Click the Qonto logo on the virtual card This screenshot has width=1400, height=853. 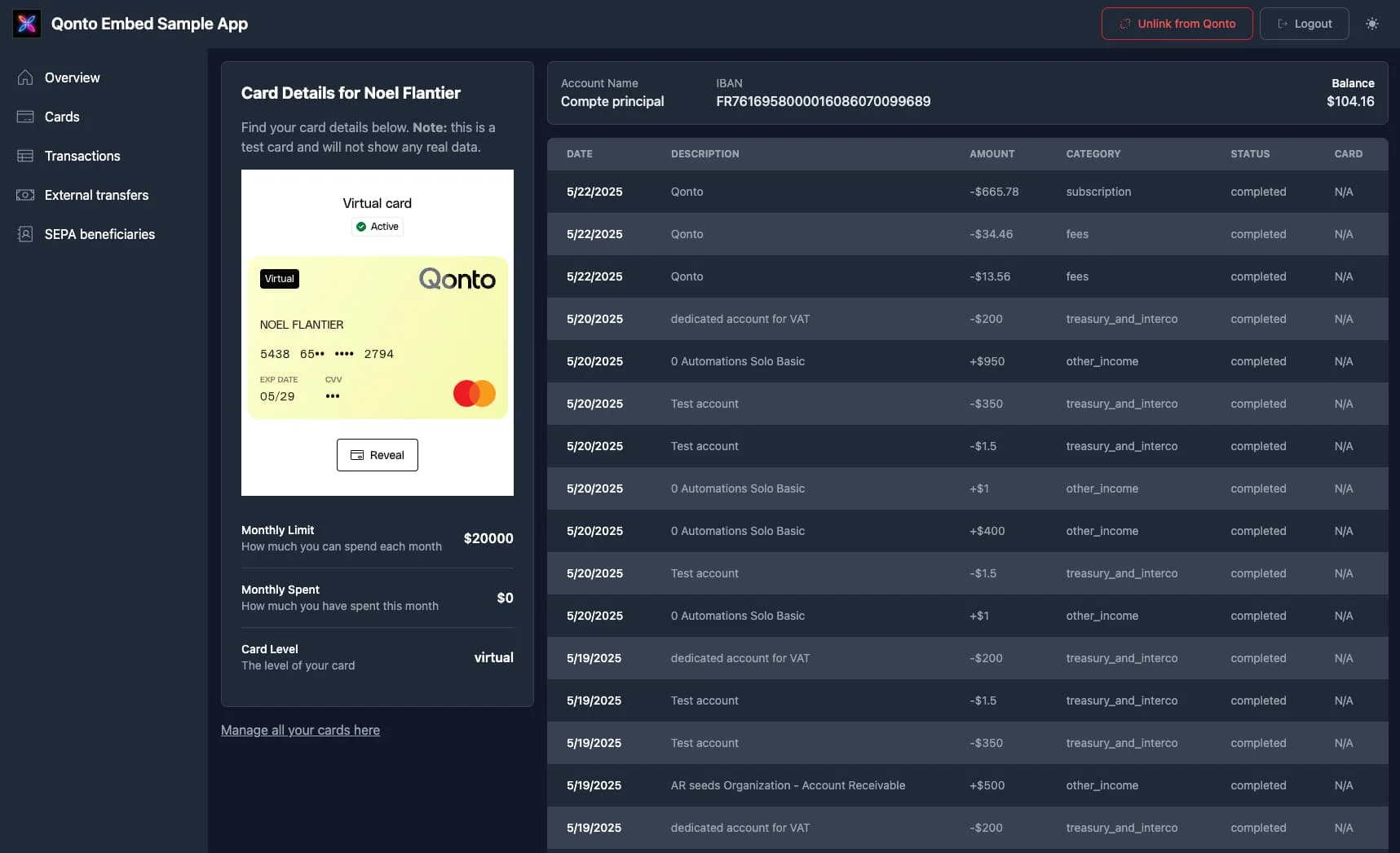click(457, 279)
